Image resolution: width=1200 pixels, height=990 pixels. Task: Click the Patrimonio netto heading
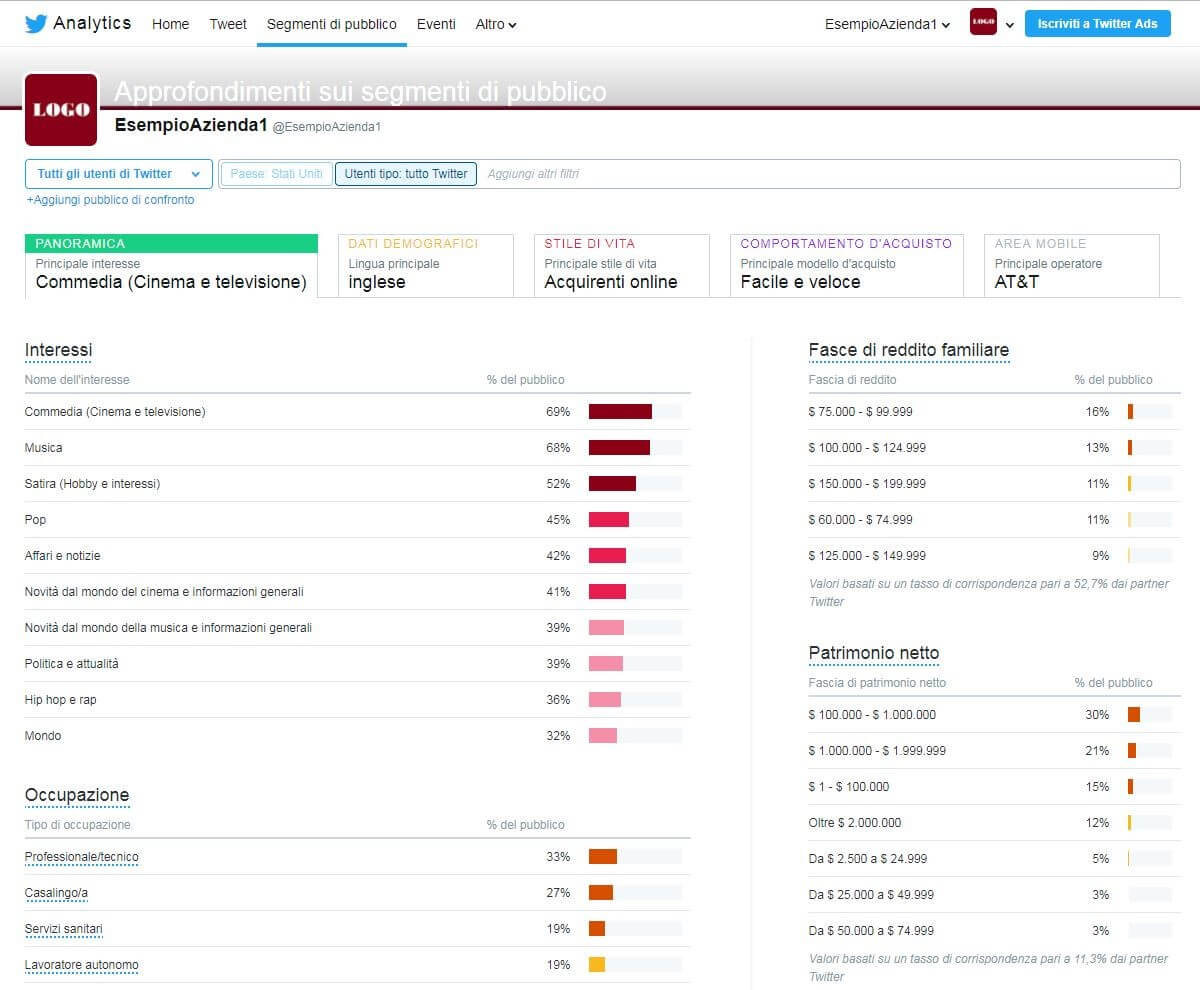(x=874, y=654)
